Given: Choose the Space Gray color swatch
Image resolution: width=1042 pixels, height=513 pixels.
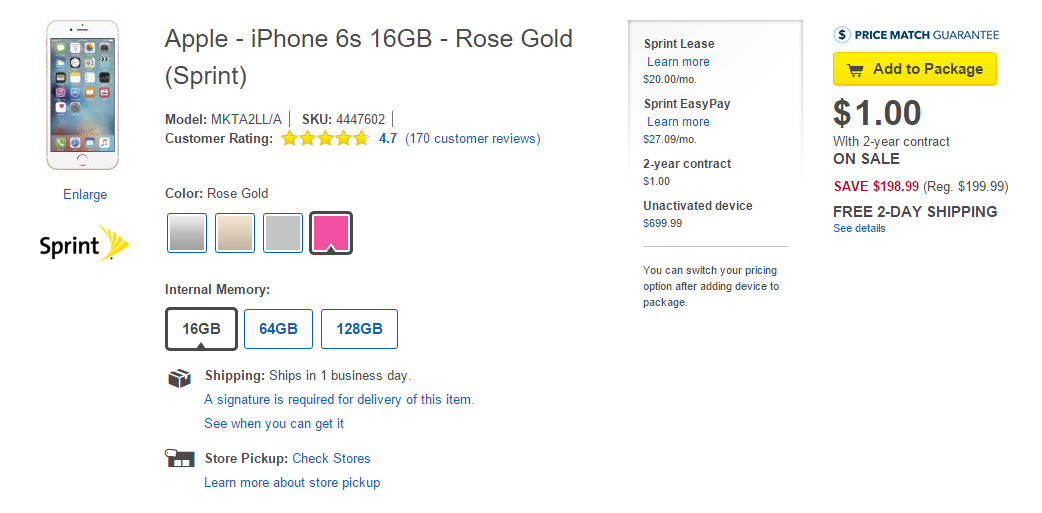Looking at the screenshot, I should coord(187,233).
